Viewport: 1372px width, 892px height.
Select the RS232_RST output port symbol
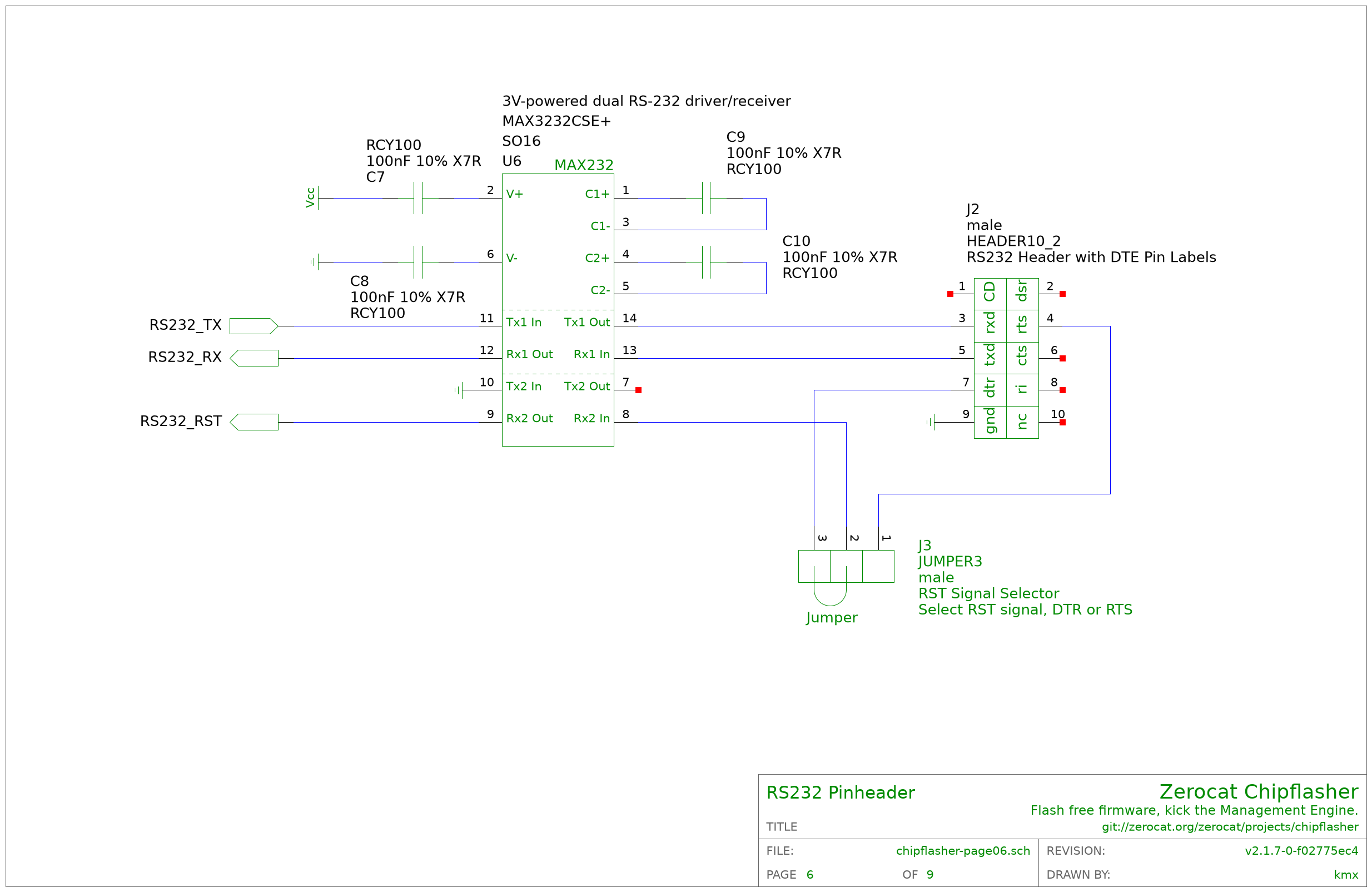tap(253, 422)
